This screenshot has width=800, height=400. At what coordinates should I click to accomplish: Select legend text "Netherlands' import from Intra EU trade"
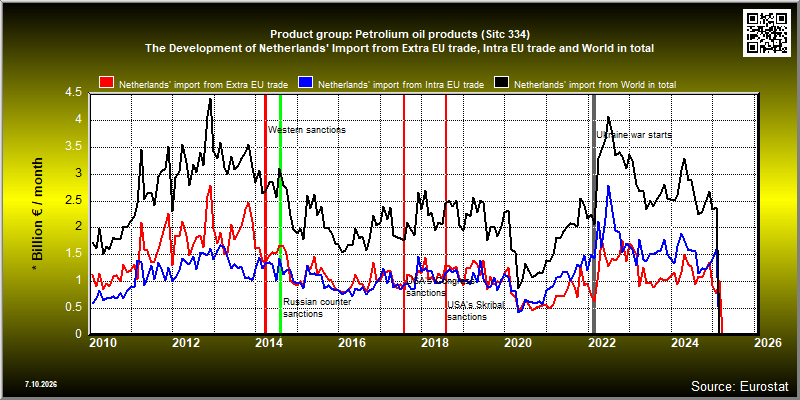tap(401, 85)
